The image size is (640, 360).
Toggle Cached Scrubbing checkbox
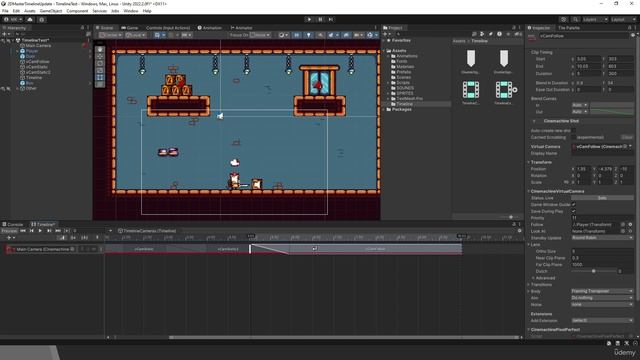[x=573, y=137]
